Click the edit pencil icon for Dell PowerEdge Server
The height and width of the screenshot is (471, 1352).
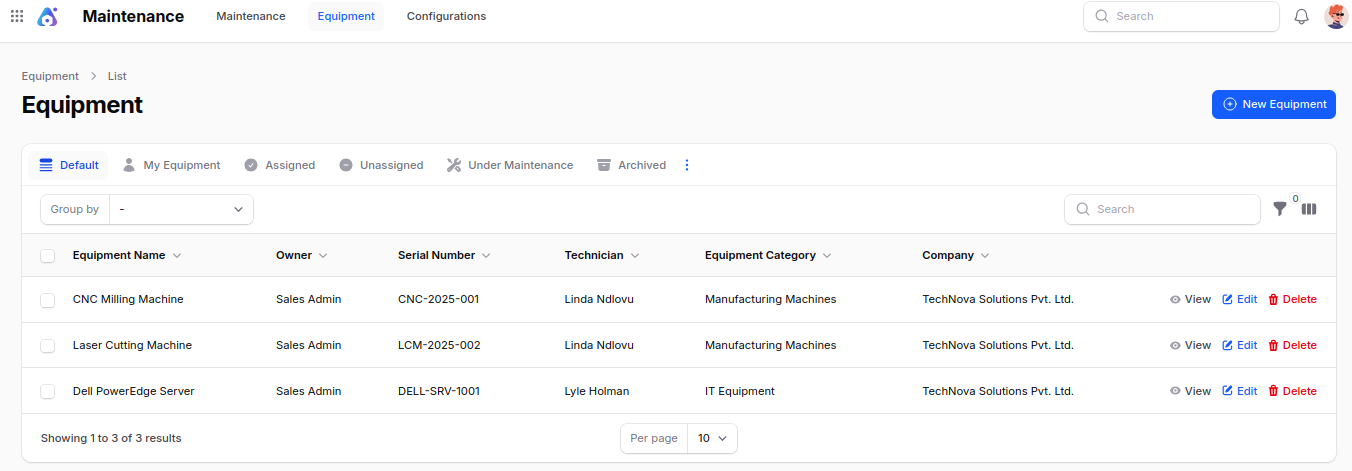[x=1228, y=391]
